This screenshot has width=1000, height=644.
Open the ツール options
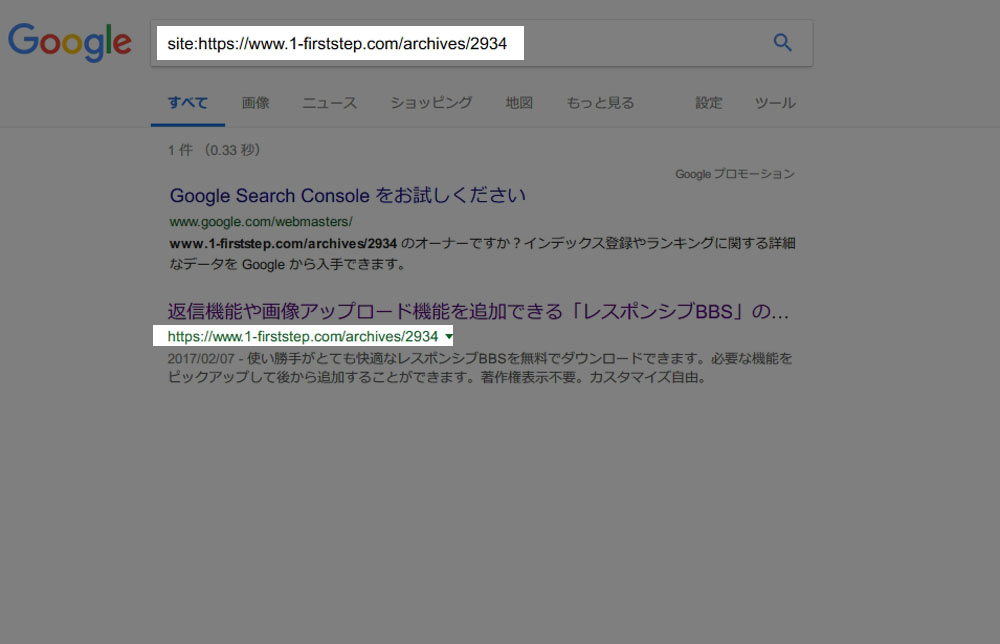(775, 103)
